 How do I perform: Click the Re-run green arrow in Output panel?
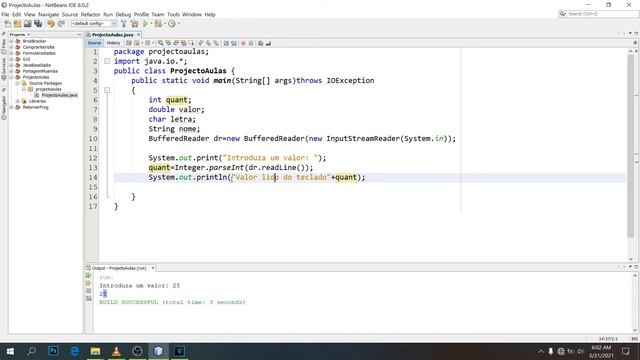tap(89, 276)
